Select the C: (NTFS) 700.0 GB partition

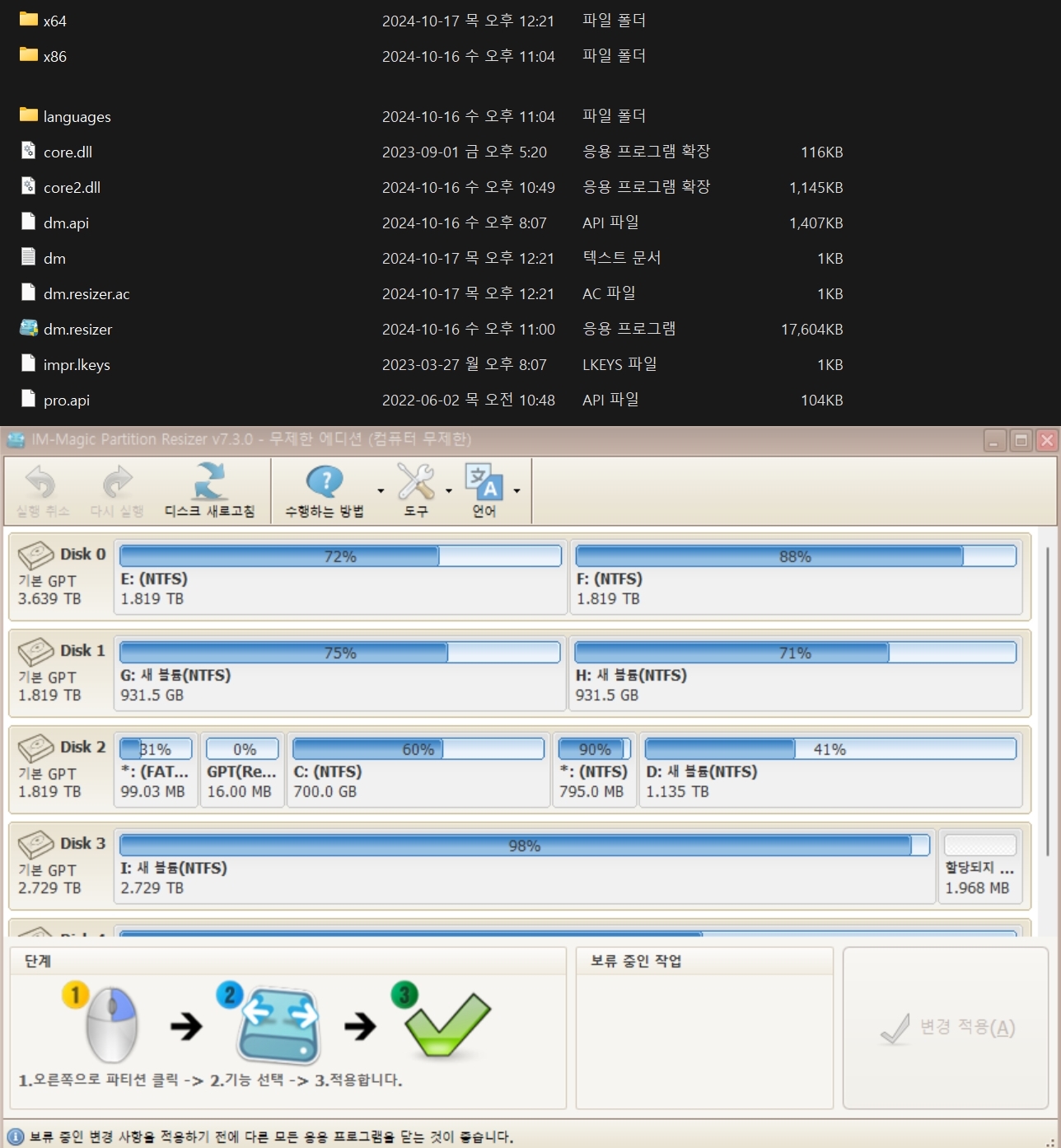(x=418, y=770)
